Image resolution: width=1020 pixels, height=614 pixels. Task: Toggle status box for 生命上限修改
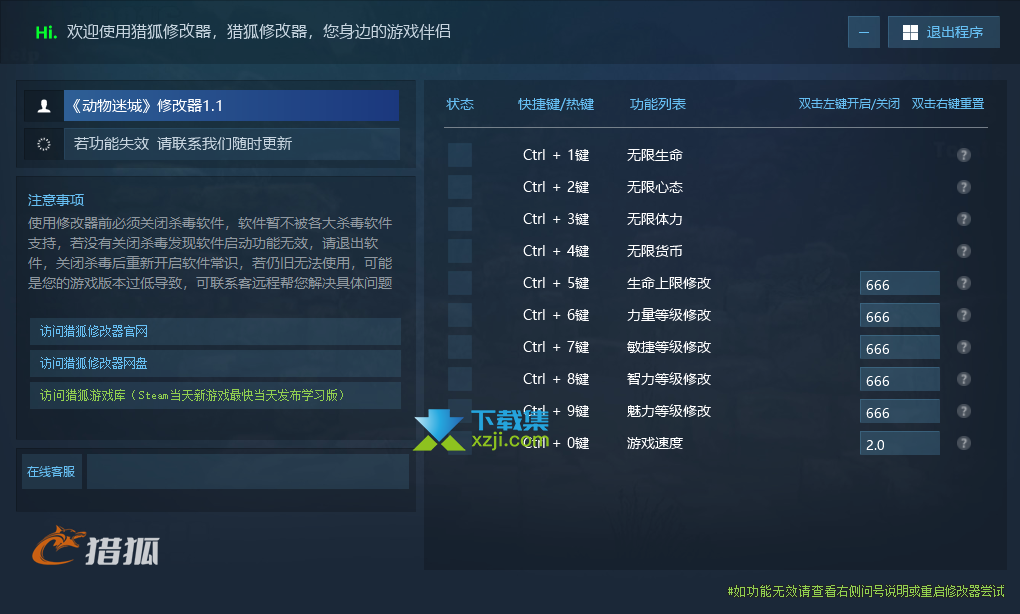click(460, 283)
